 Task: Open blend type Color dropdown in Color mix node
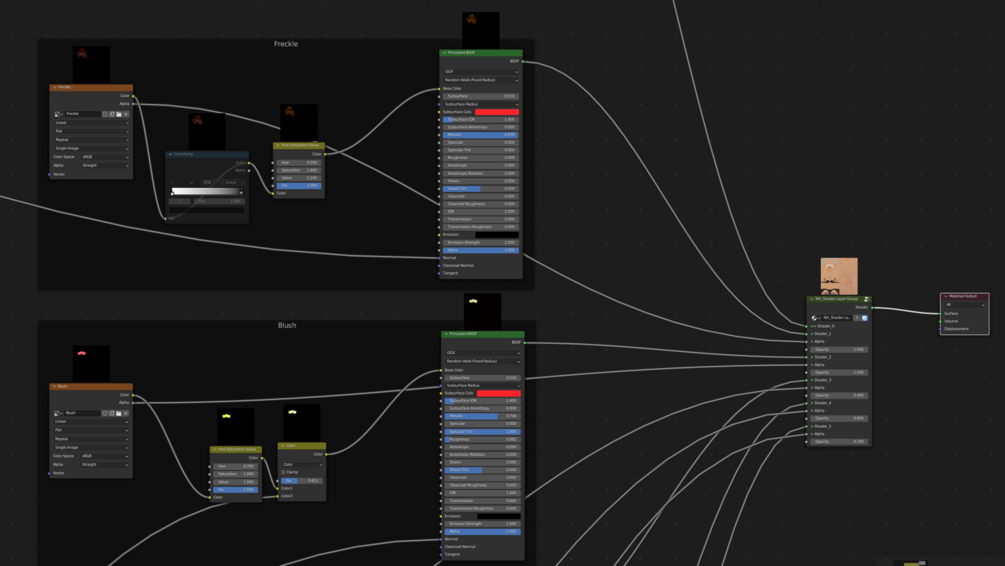[x=302, y=465]
